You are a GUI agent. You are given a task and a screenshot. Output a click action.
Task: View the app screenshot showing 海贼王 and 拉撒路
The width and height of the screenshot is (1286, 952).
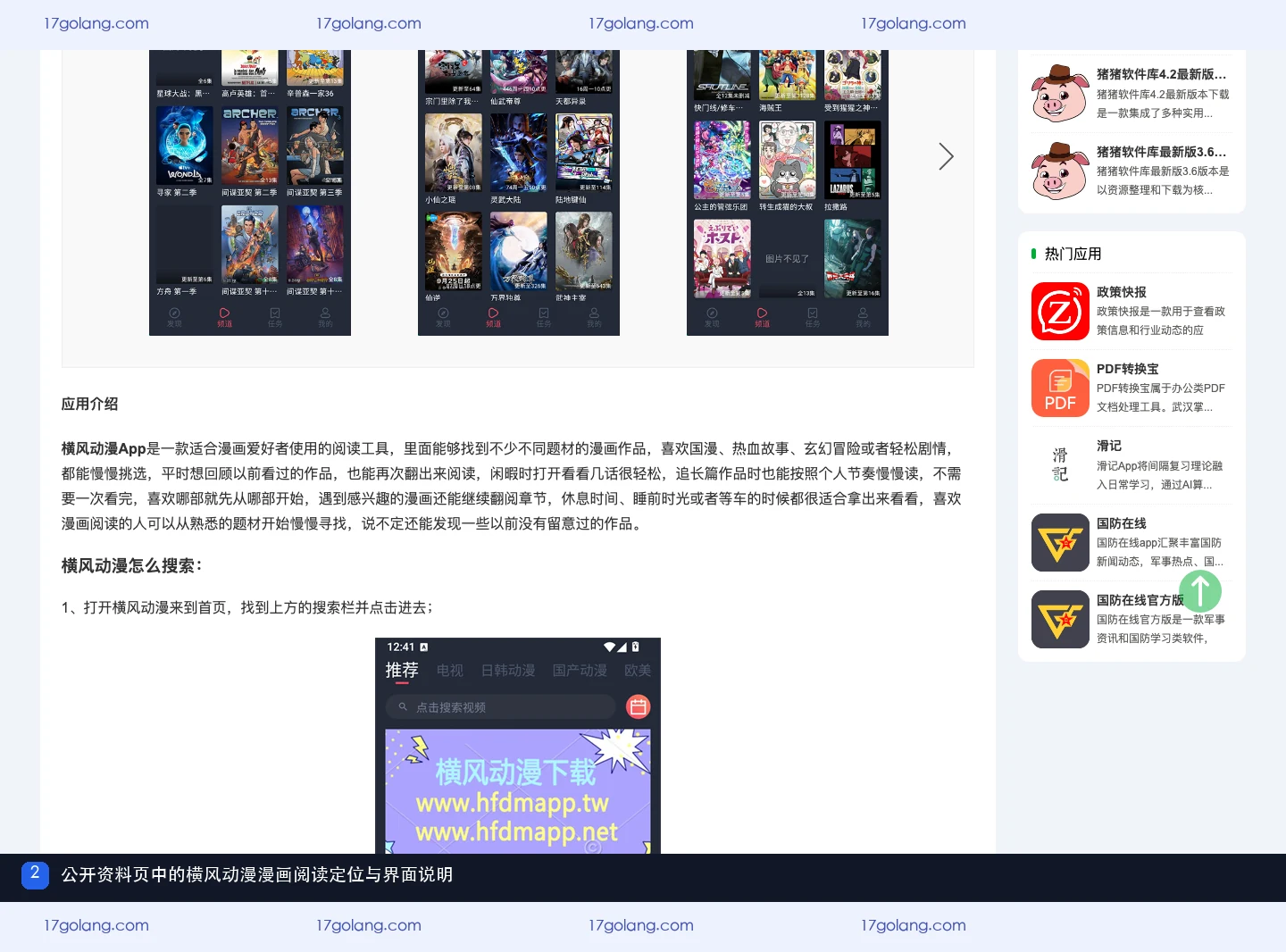pyautogui.click(x=788, y=193)
